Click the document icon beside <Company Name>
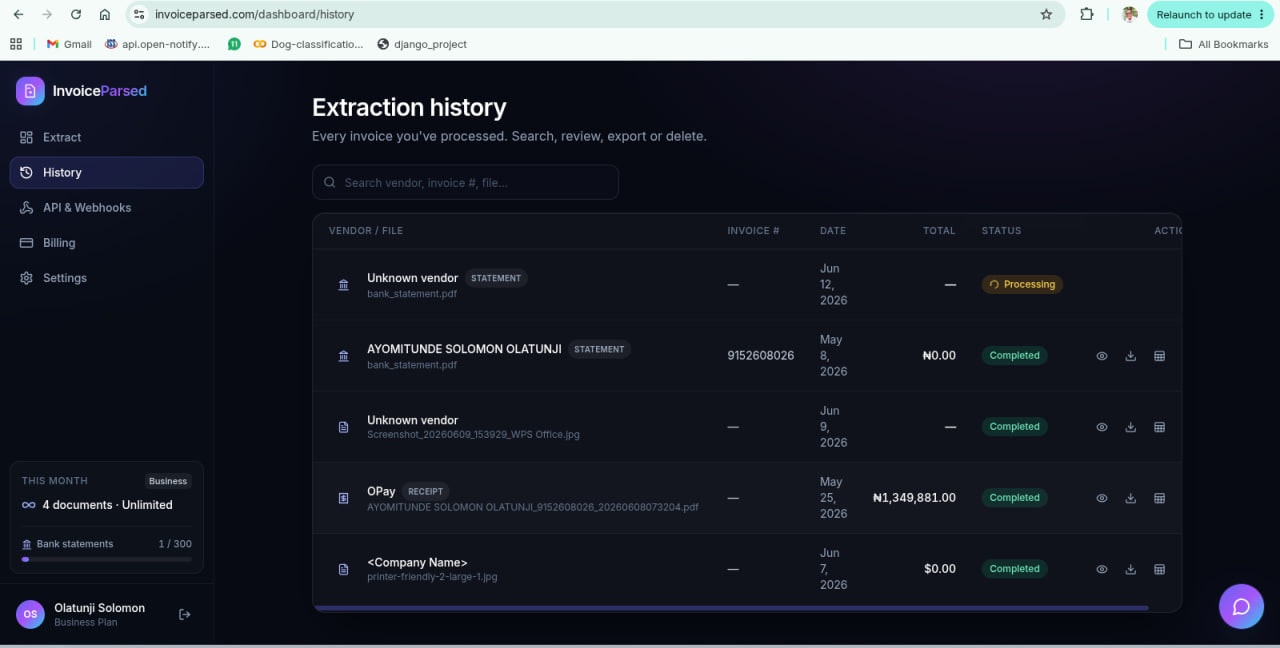This screenshot has width=1280, height=648. (x=344, y=569)
